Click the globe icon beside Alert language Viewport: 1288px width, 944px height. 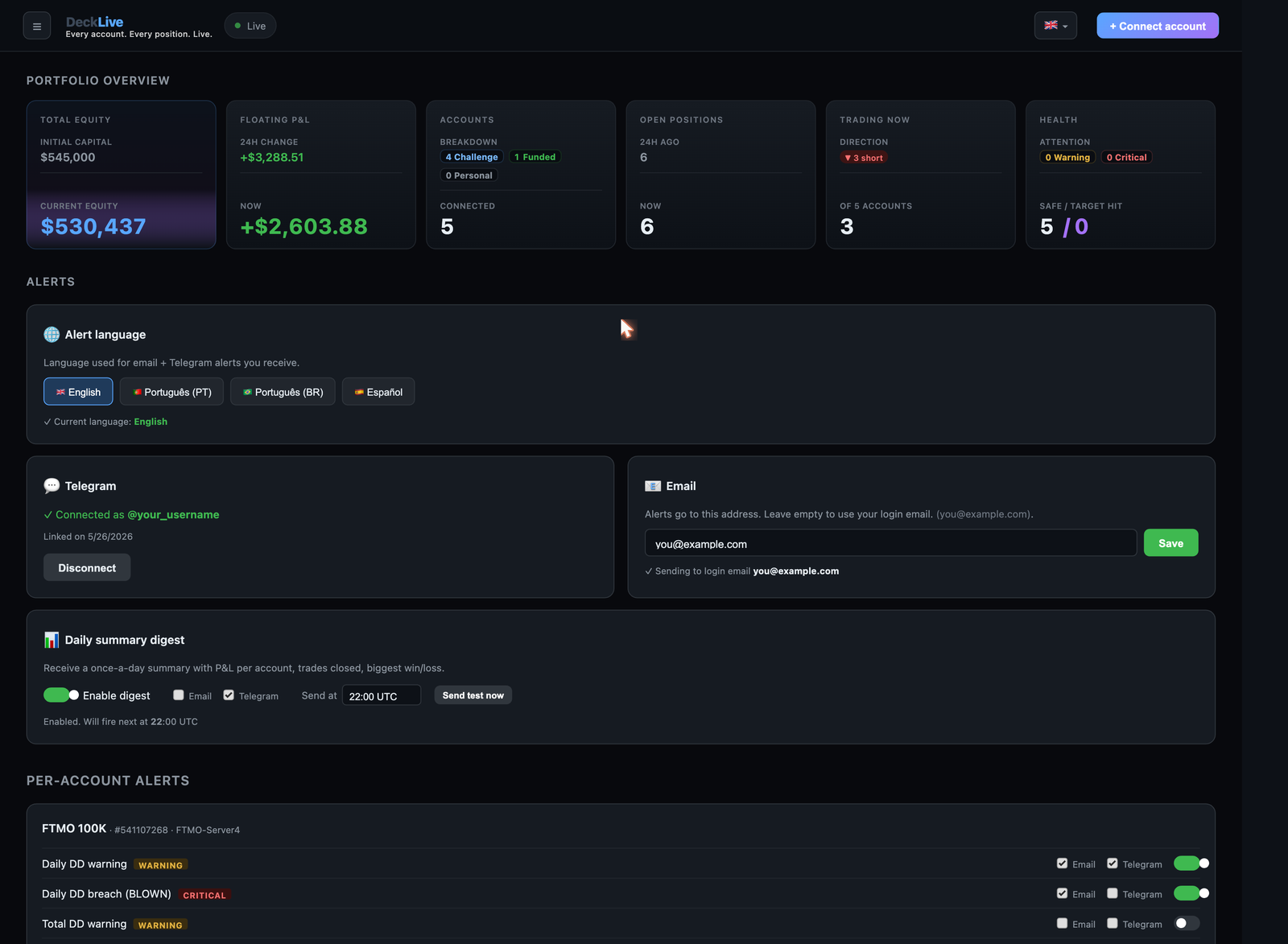pos(52,334)
